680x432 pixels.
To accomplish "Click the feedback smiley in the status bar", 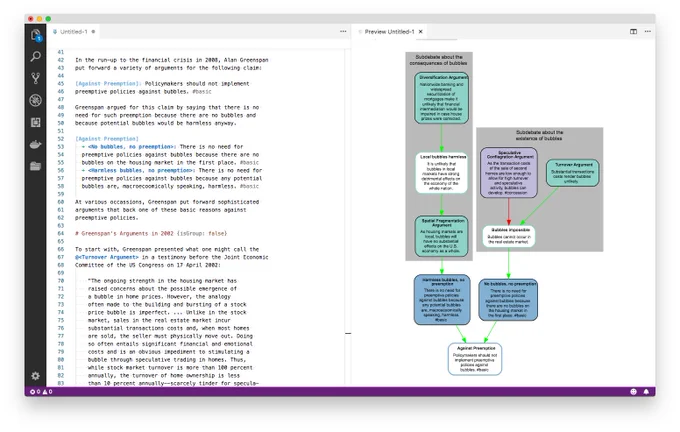I will [x=633, y=392].
